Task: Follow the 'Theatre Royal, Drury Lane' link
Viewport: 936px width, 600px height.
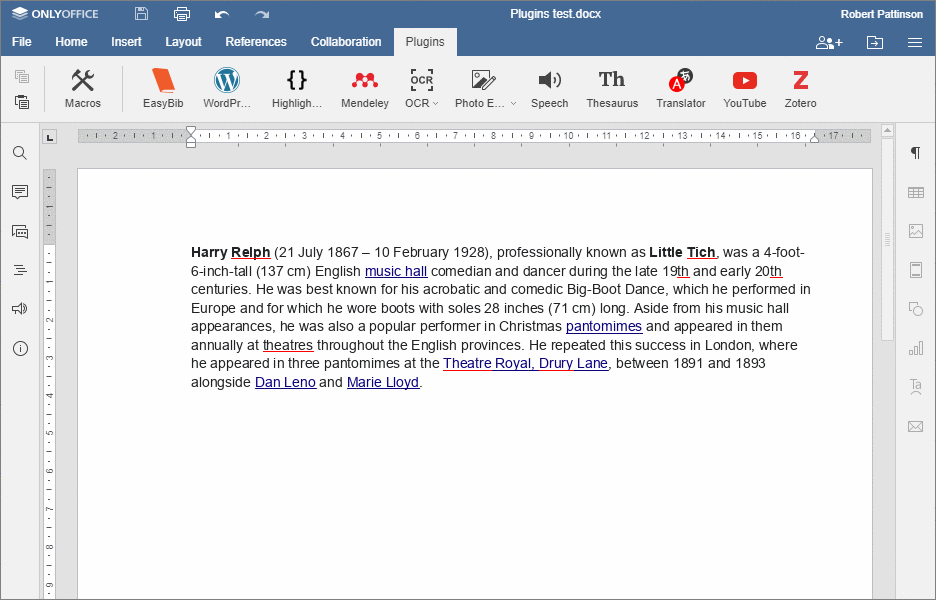Action: pos(525,364)
